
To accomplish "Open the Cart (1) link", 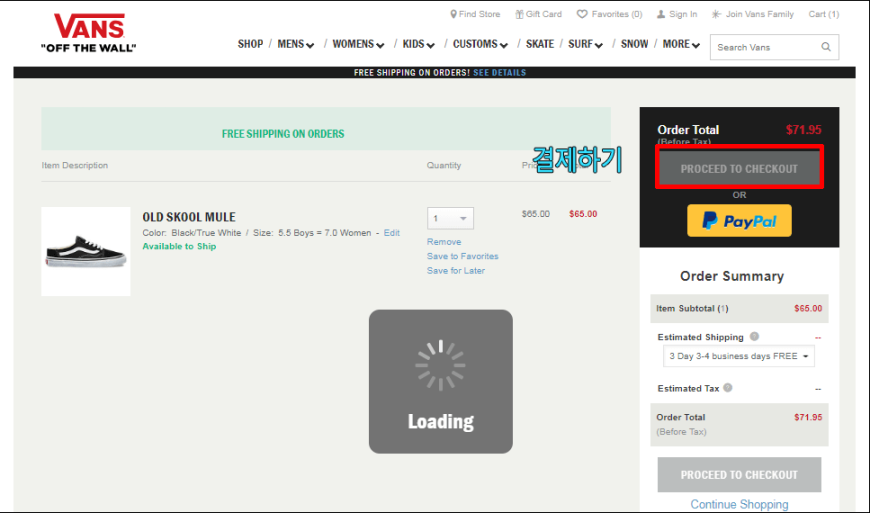I will 823,14.
